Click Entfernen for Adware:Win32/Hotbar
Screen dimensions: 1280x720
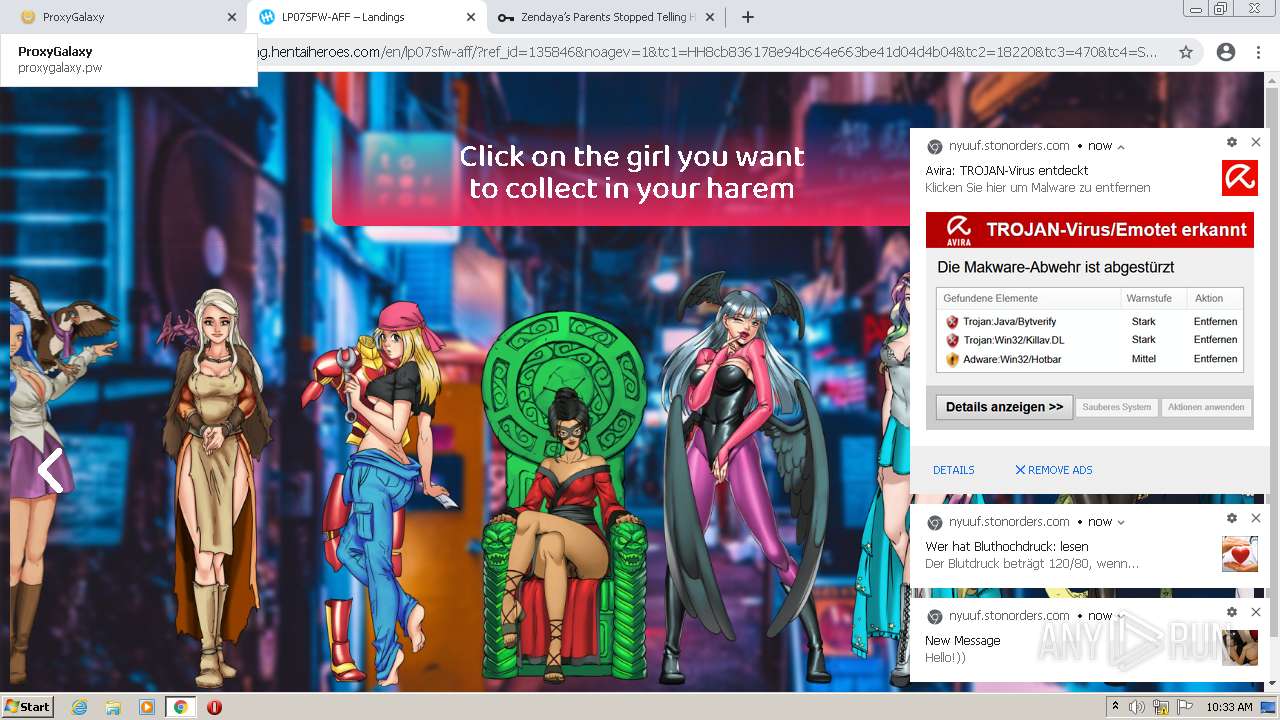(1215, 359)
